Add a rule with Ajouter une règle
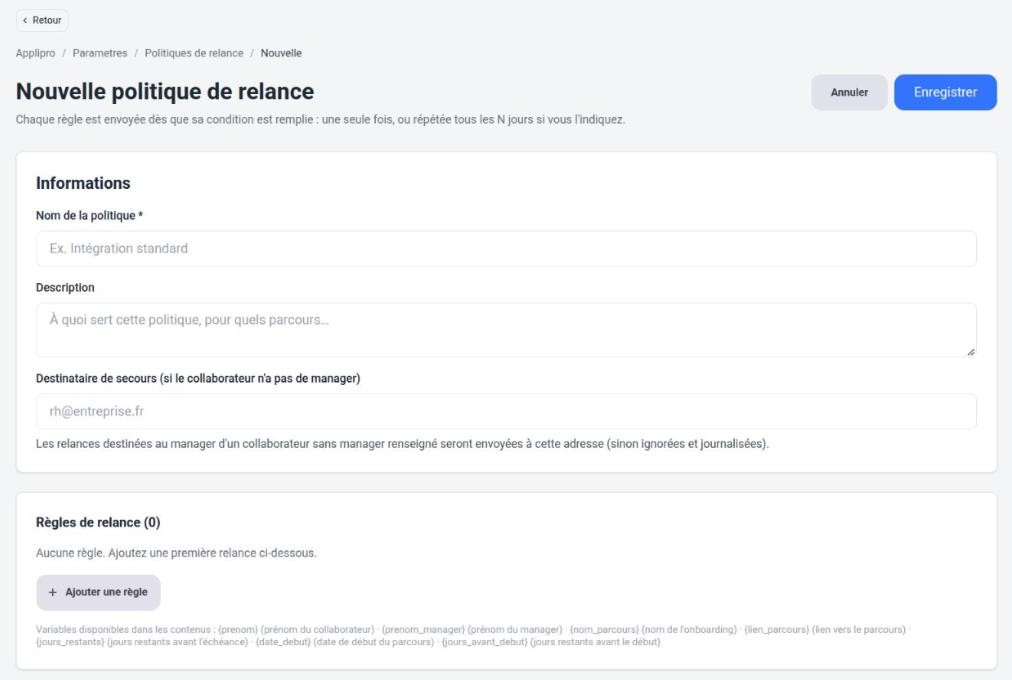This screenshot has height=680, width=1012. coord(98,592)
